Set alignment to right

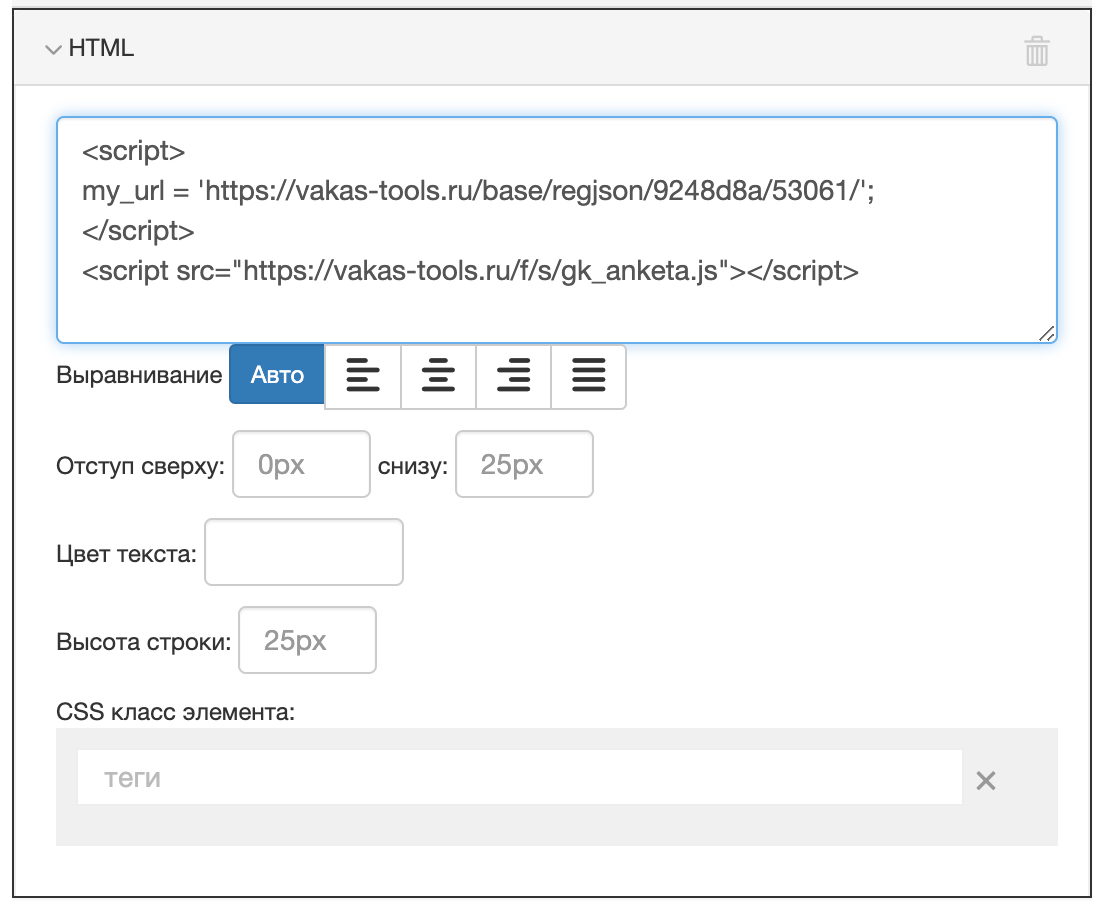point(513,377)
